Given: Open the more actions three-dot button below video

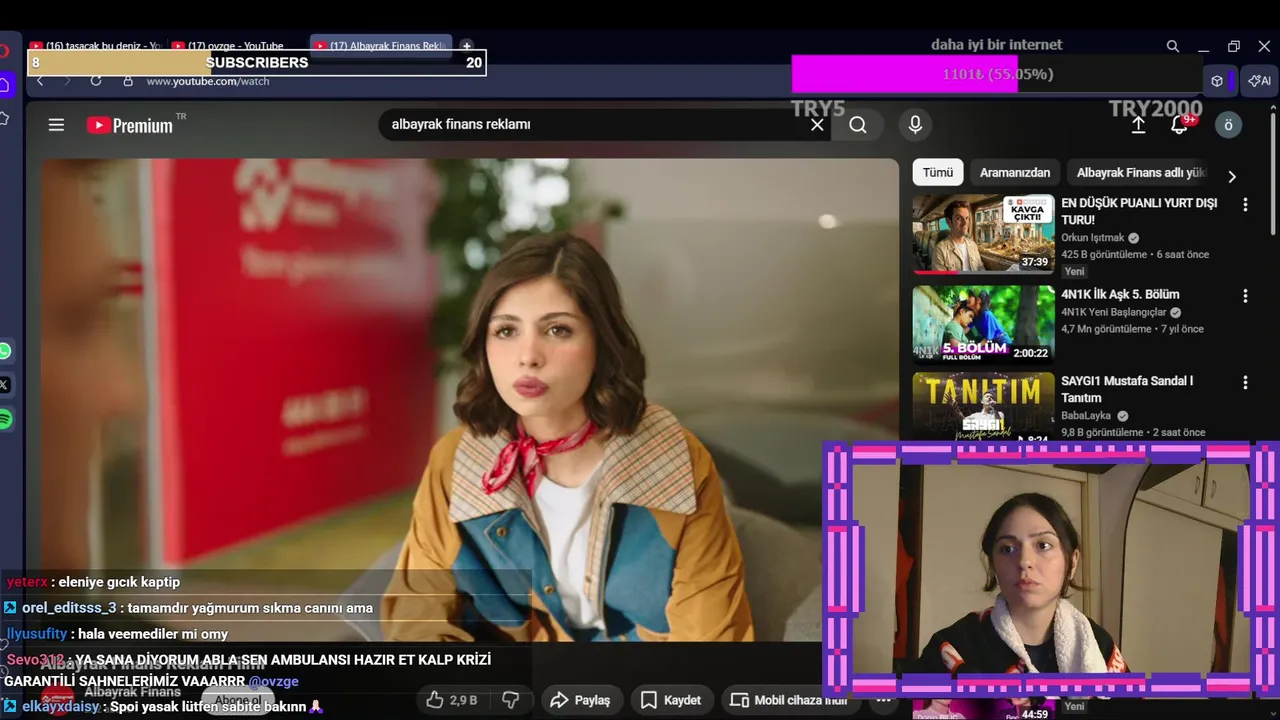Looking at the screenshot, I should [x=883, y=700].
